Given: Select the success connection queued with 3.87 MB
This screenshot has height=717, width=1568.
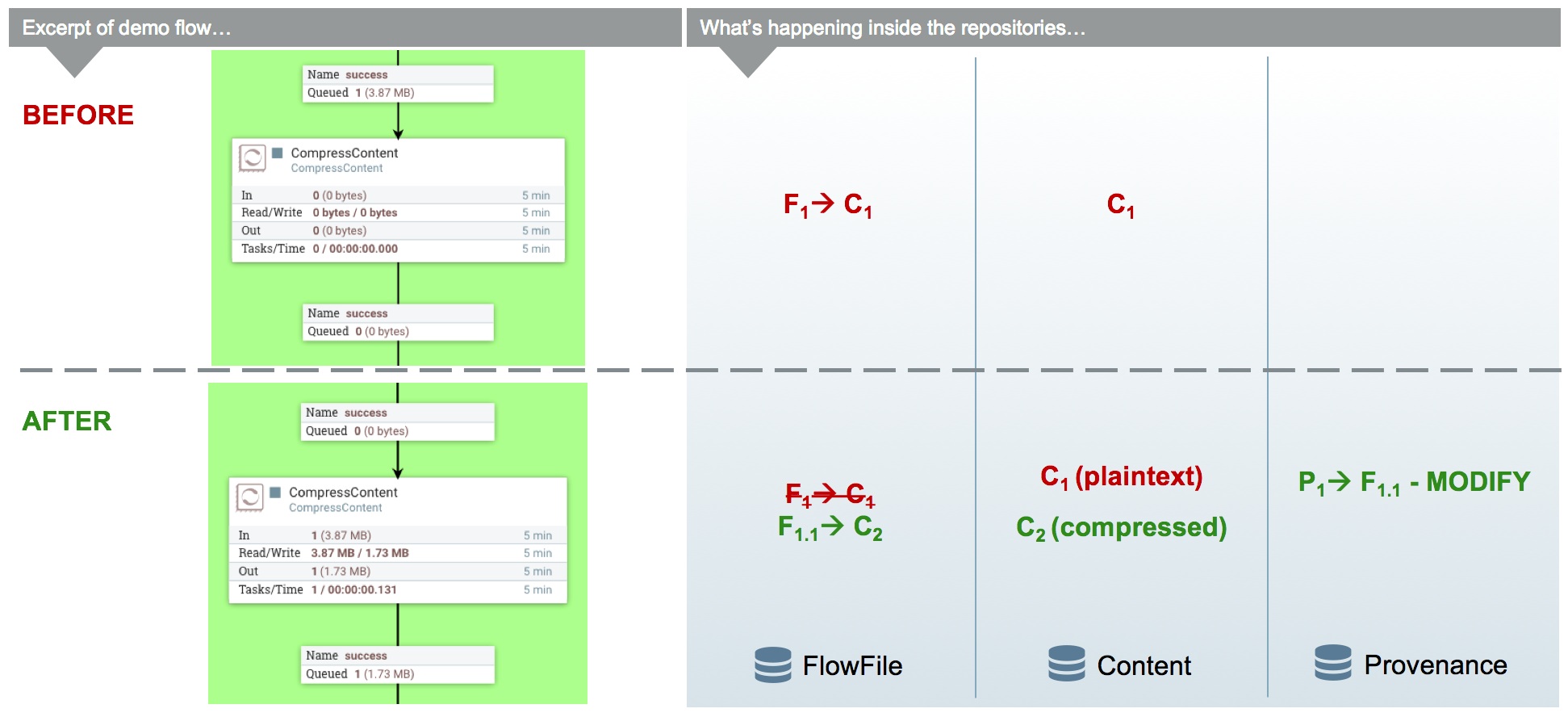Looking at the screenshot, I should pos(398,84).
